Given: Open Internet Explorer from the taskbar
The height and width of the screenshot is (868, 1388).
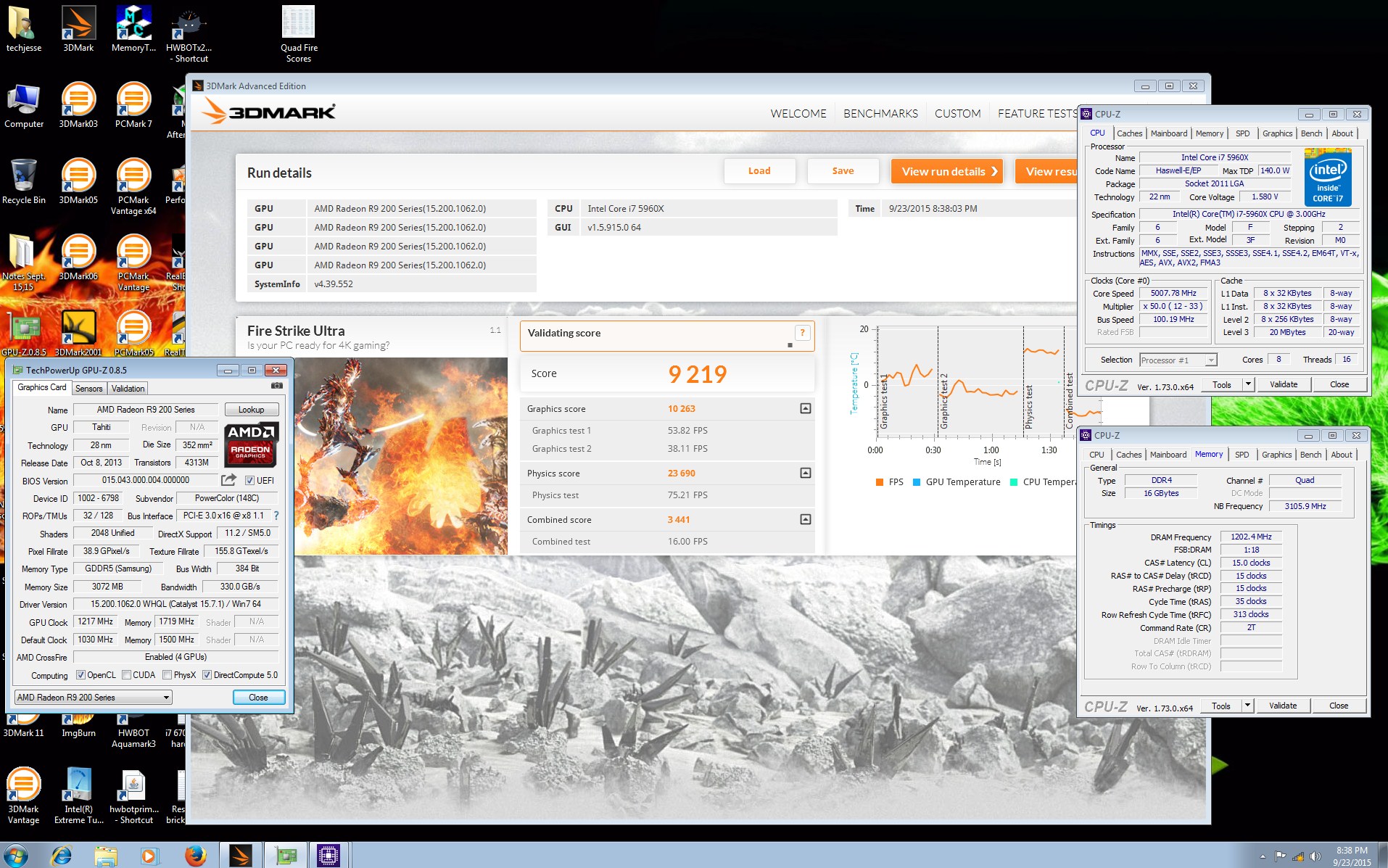Looking at the screenshot, I should [62, 856].
